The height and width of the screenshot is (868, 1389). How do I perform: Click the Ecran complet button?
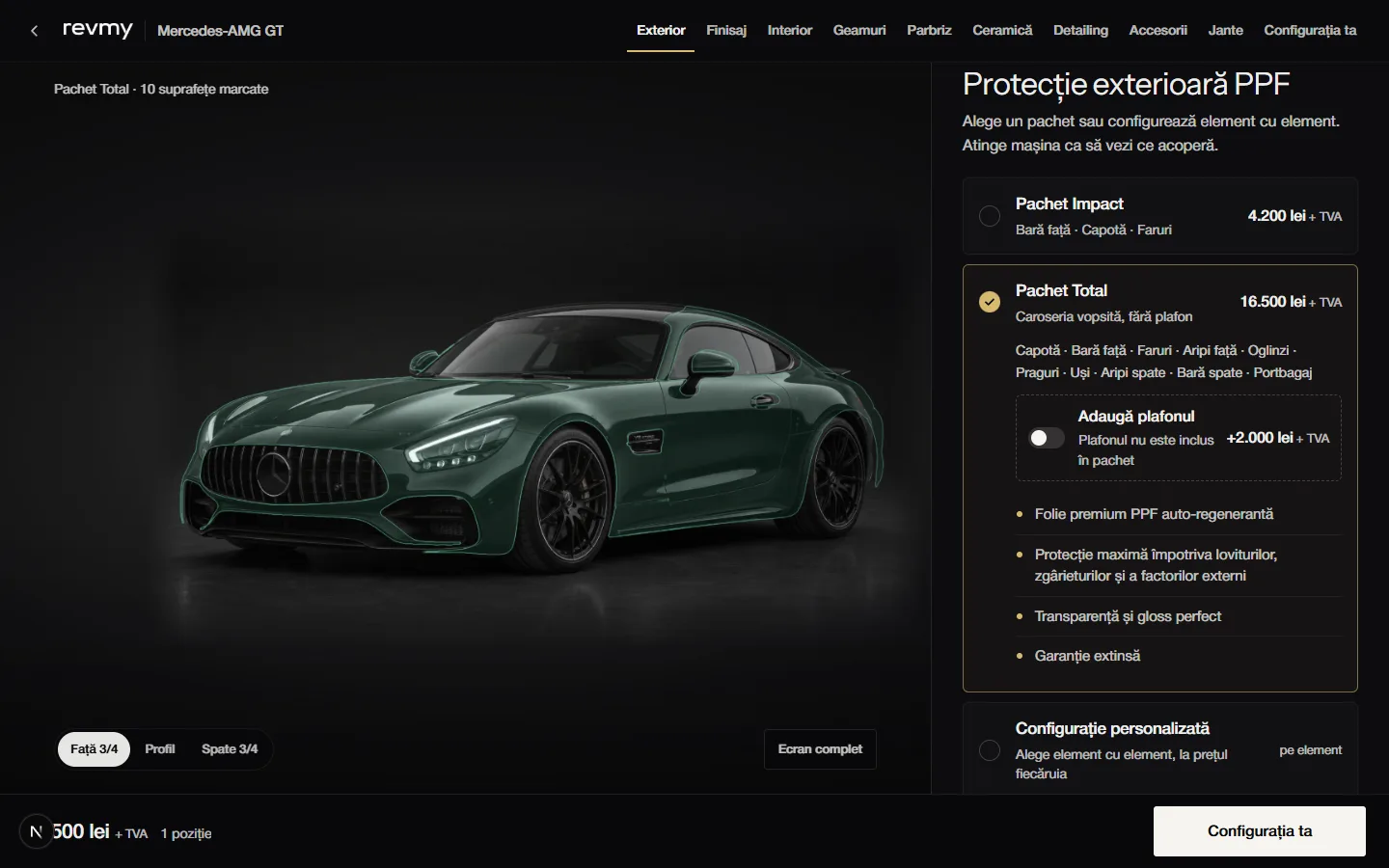[x=820, y=749]
